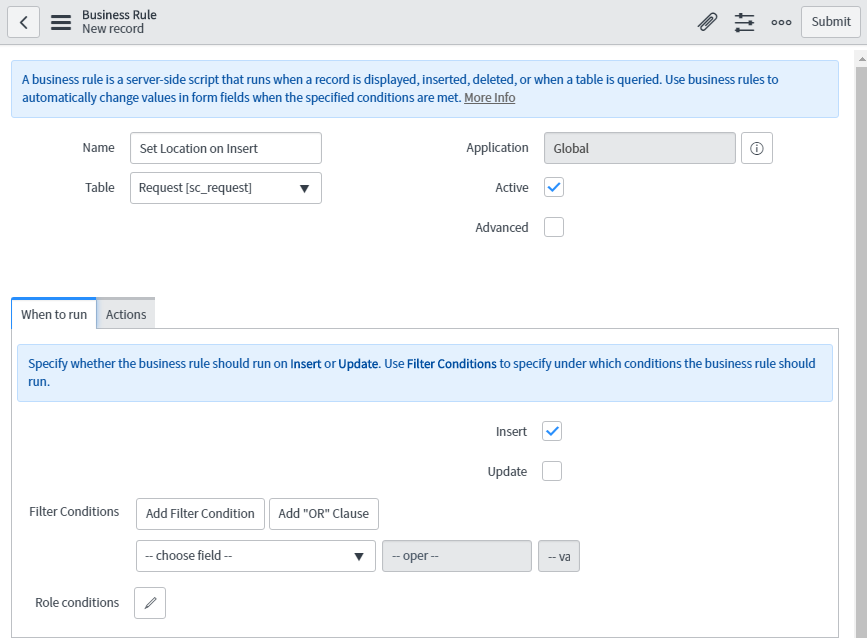Show Application info icon beside Global
The height and width of the screenshot is (638, 867).
tap(756, 148)
